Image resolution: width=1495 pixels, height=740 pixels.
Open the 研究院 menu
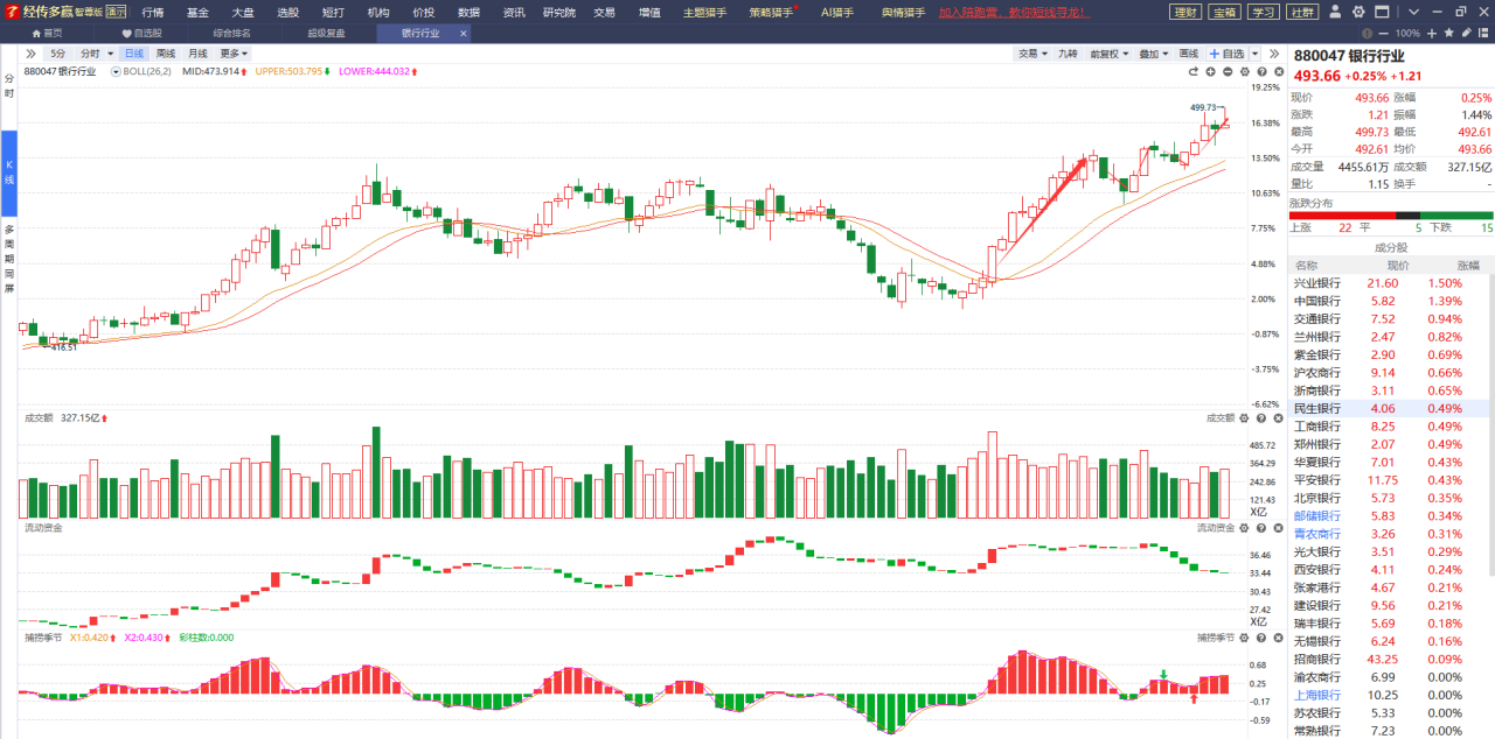point(559,12)
